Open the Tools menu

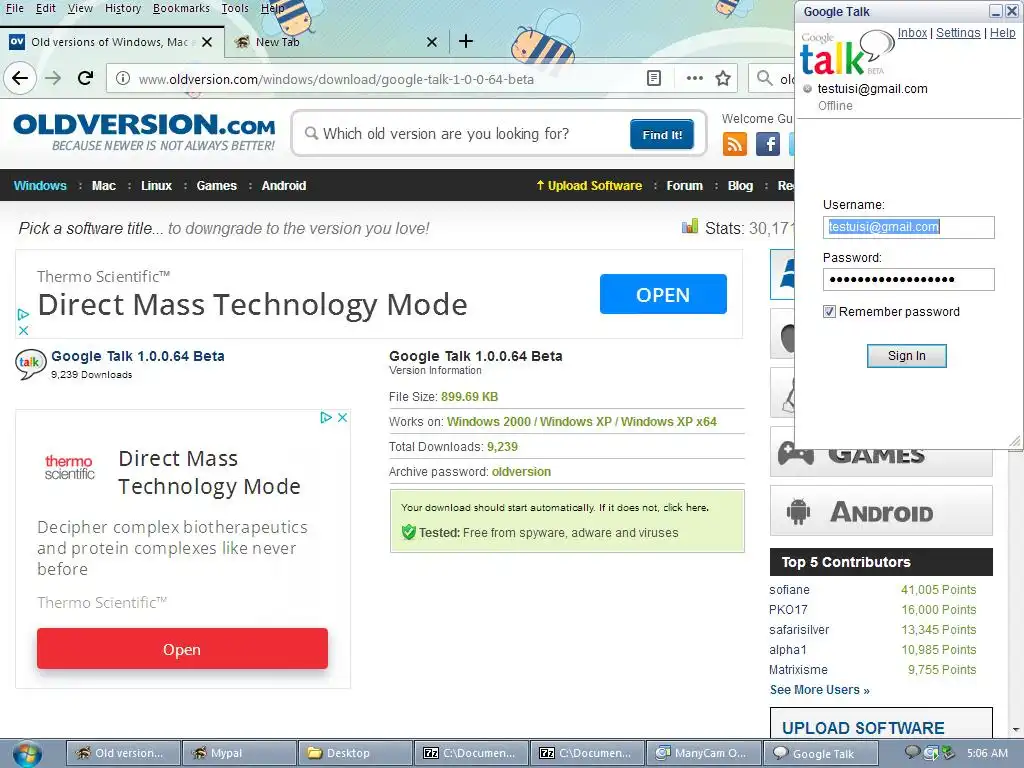(234, 8)
